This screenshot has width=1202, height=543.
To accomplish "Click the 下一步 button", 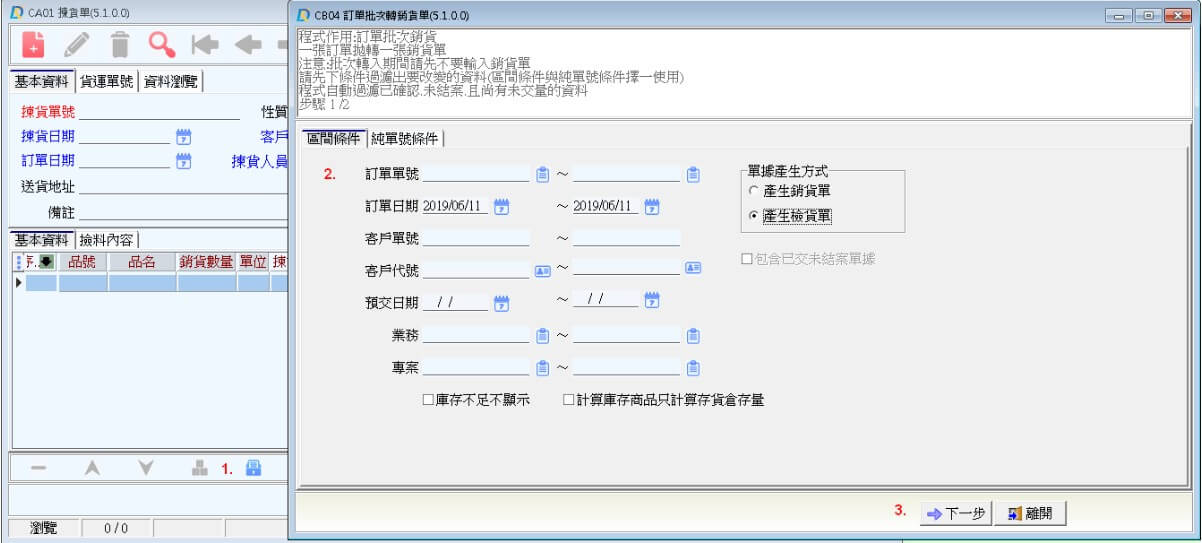I will click(955, 513).
